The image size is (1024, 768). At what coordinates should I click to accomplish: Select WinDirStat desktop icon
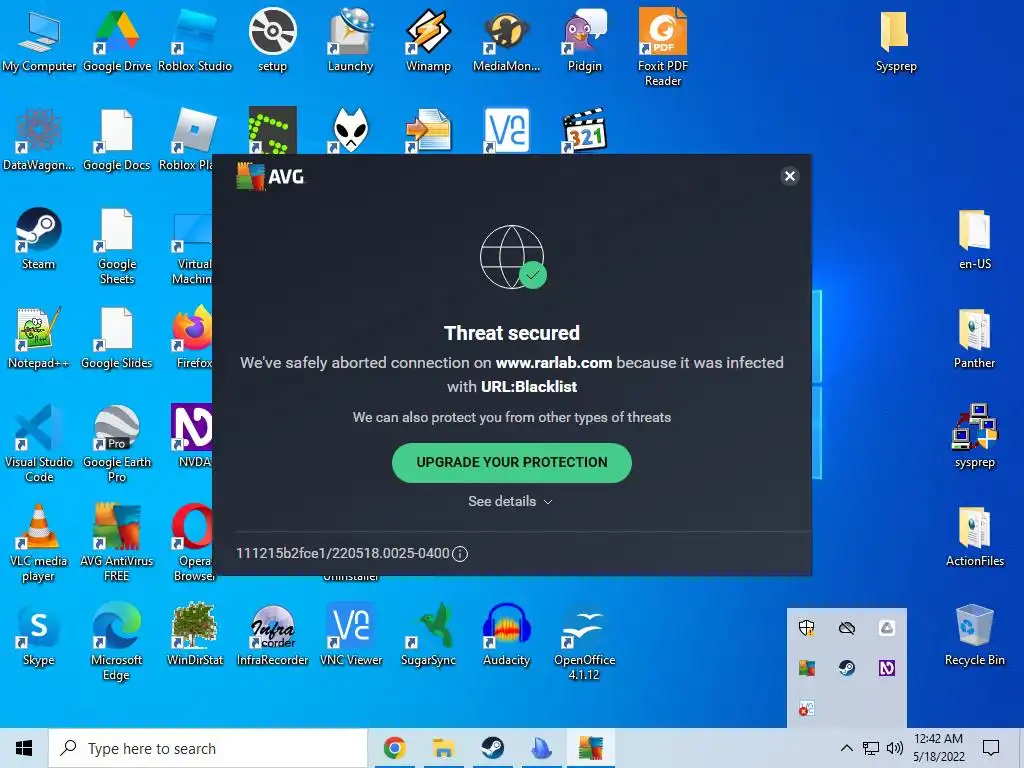click(195, 635)
